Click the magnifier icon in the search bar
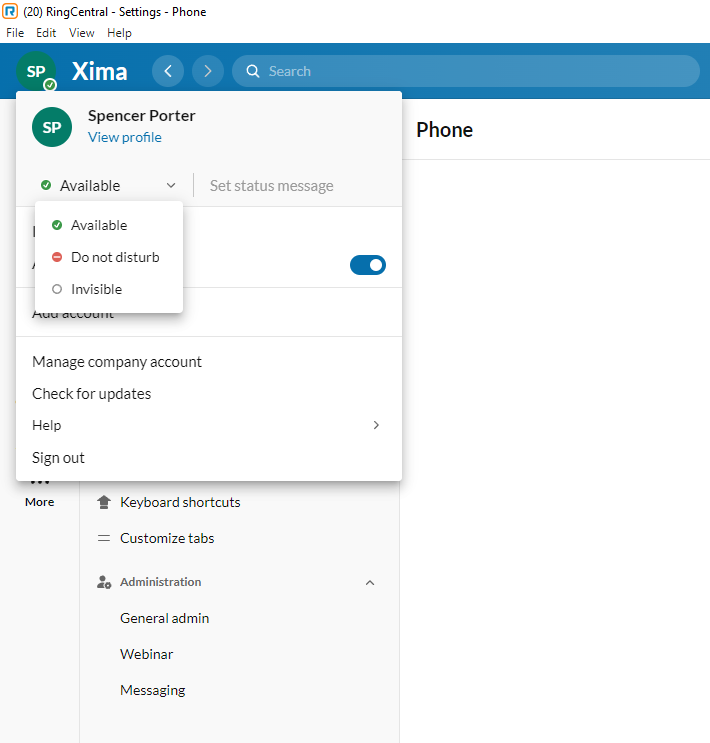The width and height of the screenshot is (710, 743). [253, 71]
